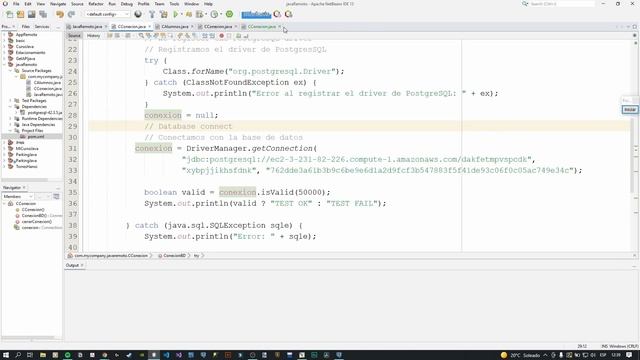Toggle a breakpoint on line 28 in the gutter

coord(73,116)
